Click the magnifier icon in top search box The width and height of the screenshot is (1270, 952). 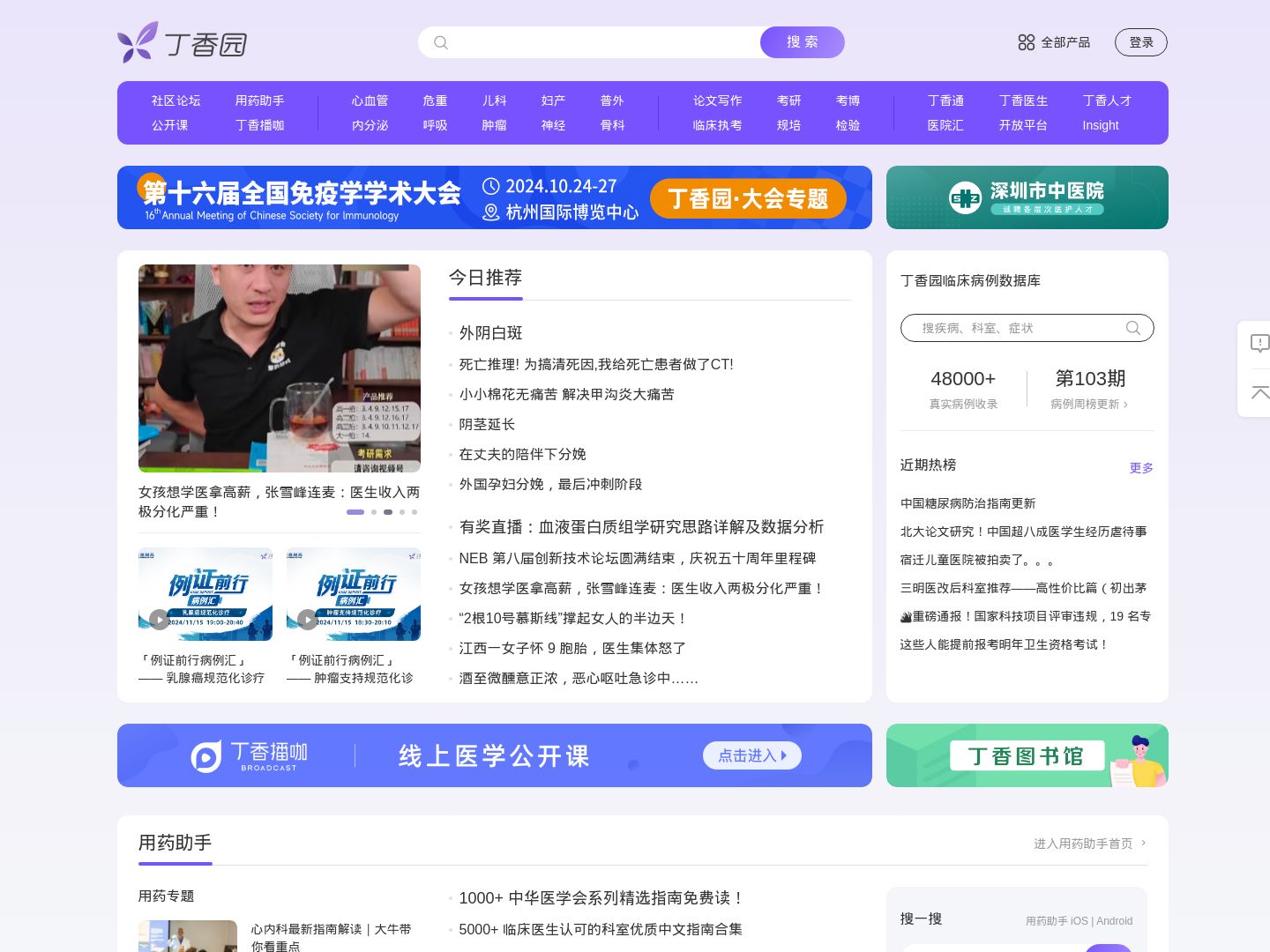coord(441,42)
